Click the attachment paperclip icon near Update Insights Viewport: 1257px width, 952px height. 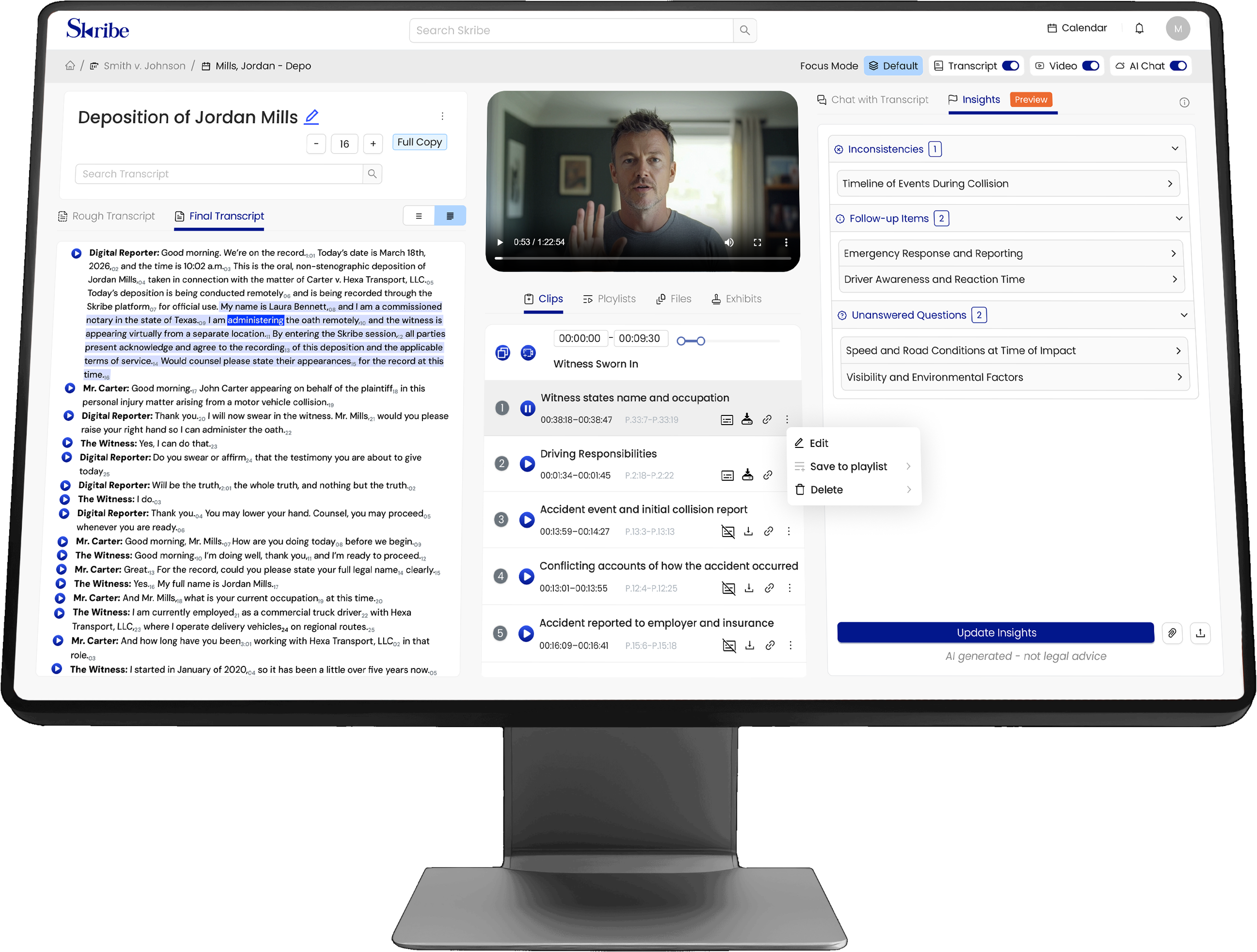click(x=1172, y=633)
